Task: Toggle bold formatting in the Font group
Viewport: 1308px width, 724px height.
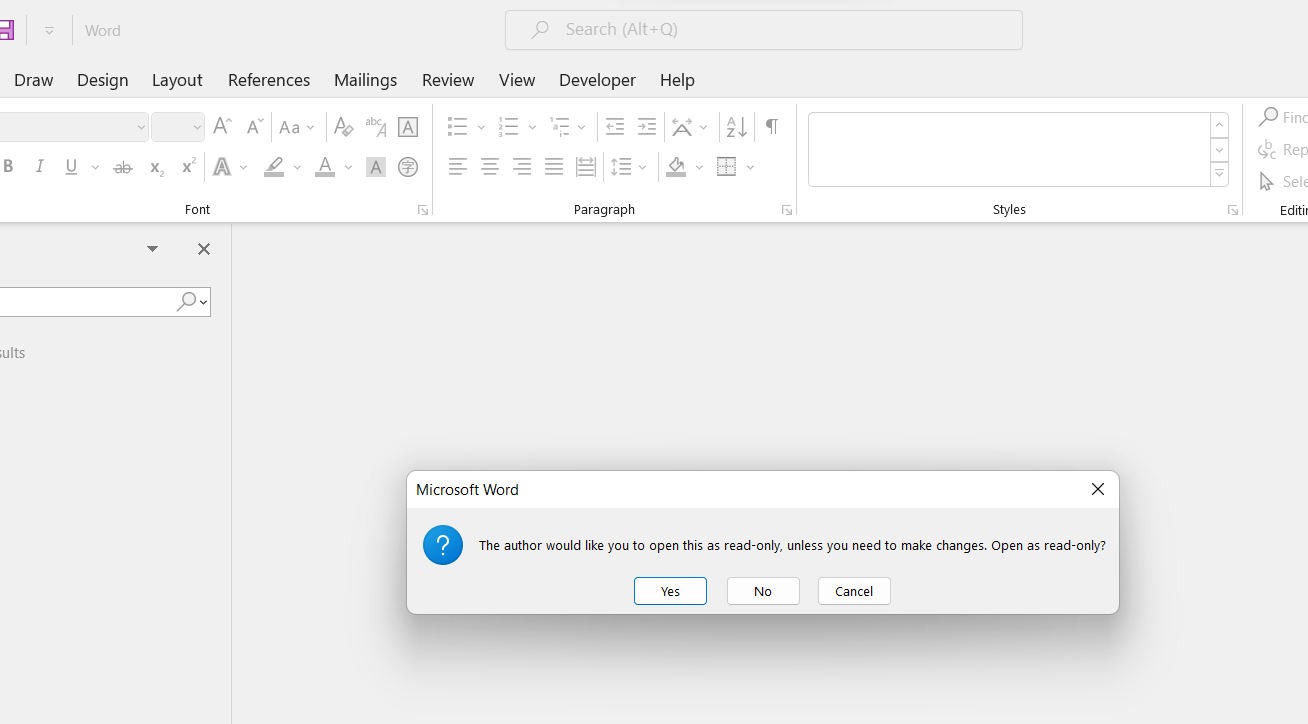Action: 8,166
